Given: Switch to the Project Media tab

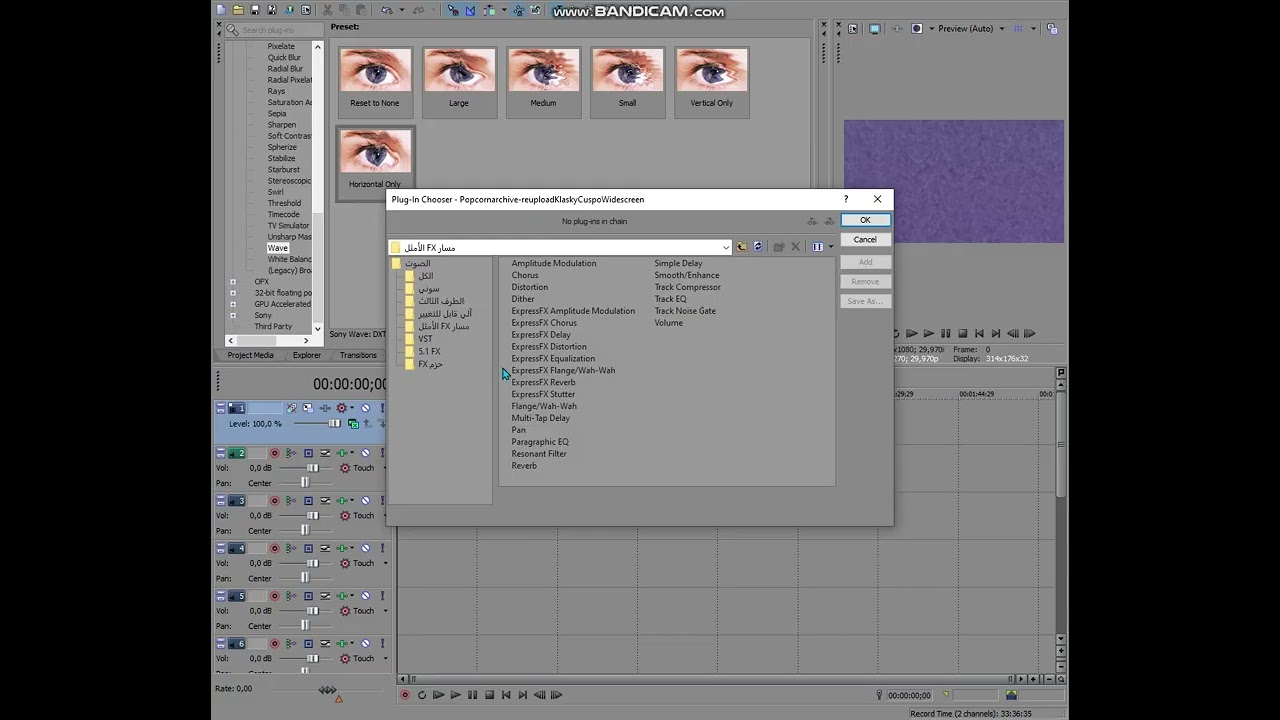Looking at the screenshot, I should (250, 355).
